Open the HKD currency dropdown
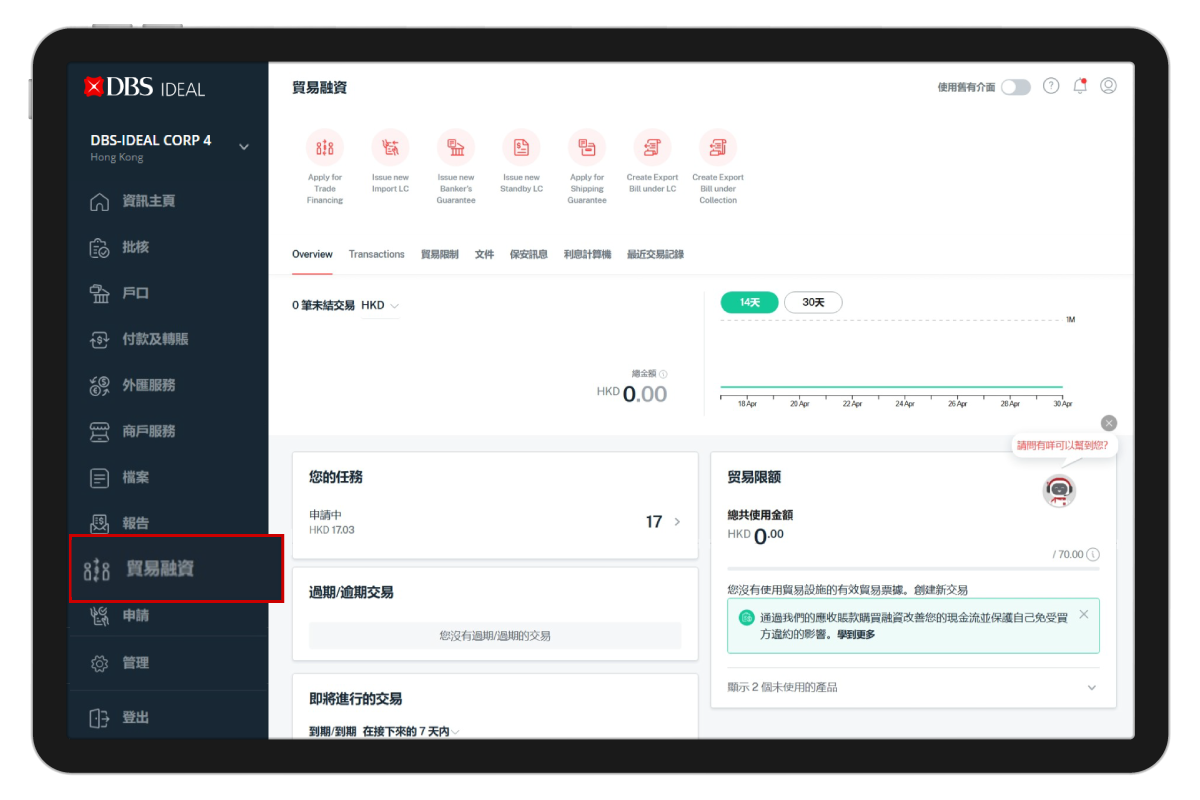Screen dimensions: 1200x800 (x=380, y=305)
